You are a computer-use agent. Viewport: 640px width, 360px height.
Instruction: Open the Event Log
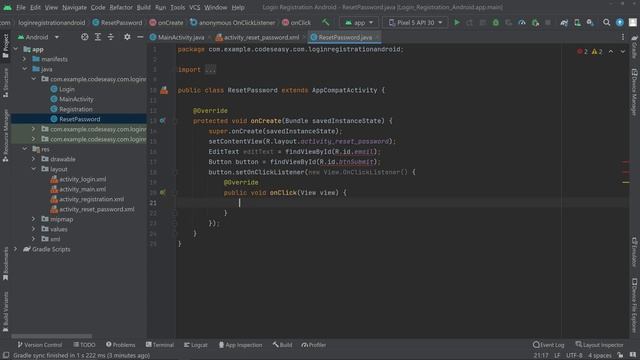pyautogui.click(x=549, y=345)
